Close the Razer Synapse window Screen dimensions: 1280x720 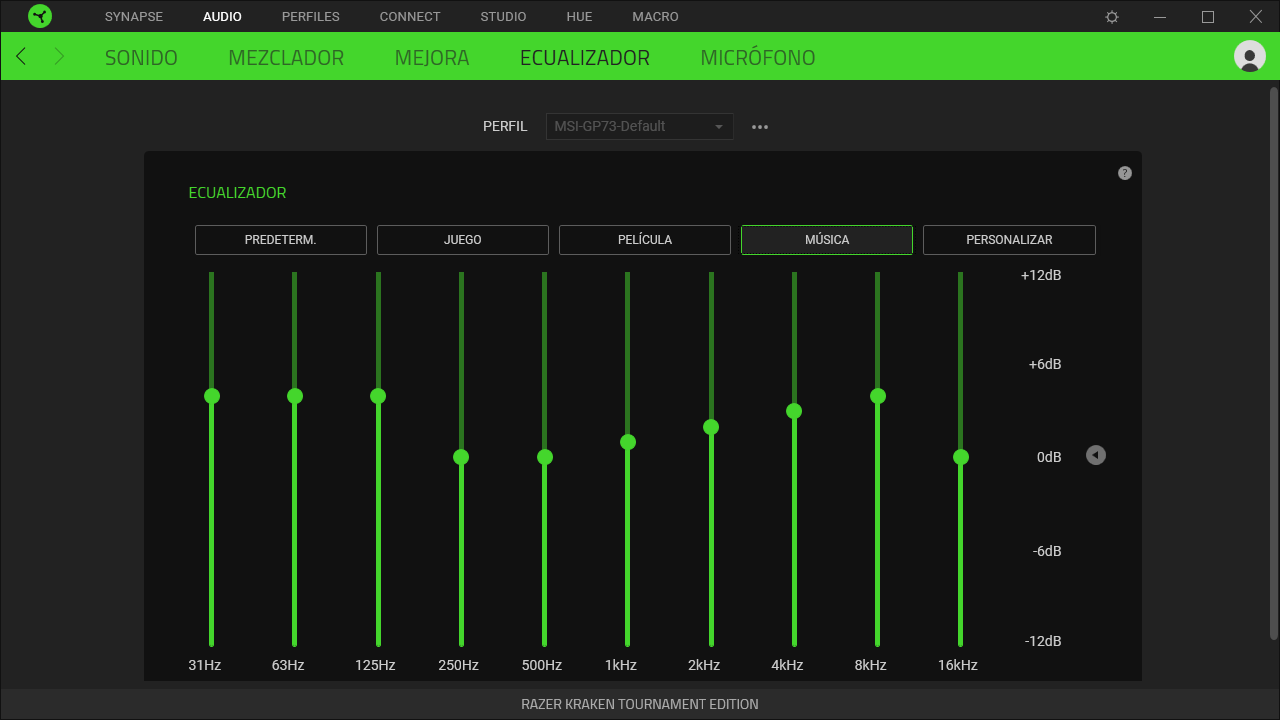[1256, 17]
